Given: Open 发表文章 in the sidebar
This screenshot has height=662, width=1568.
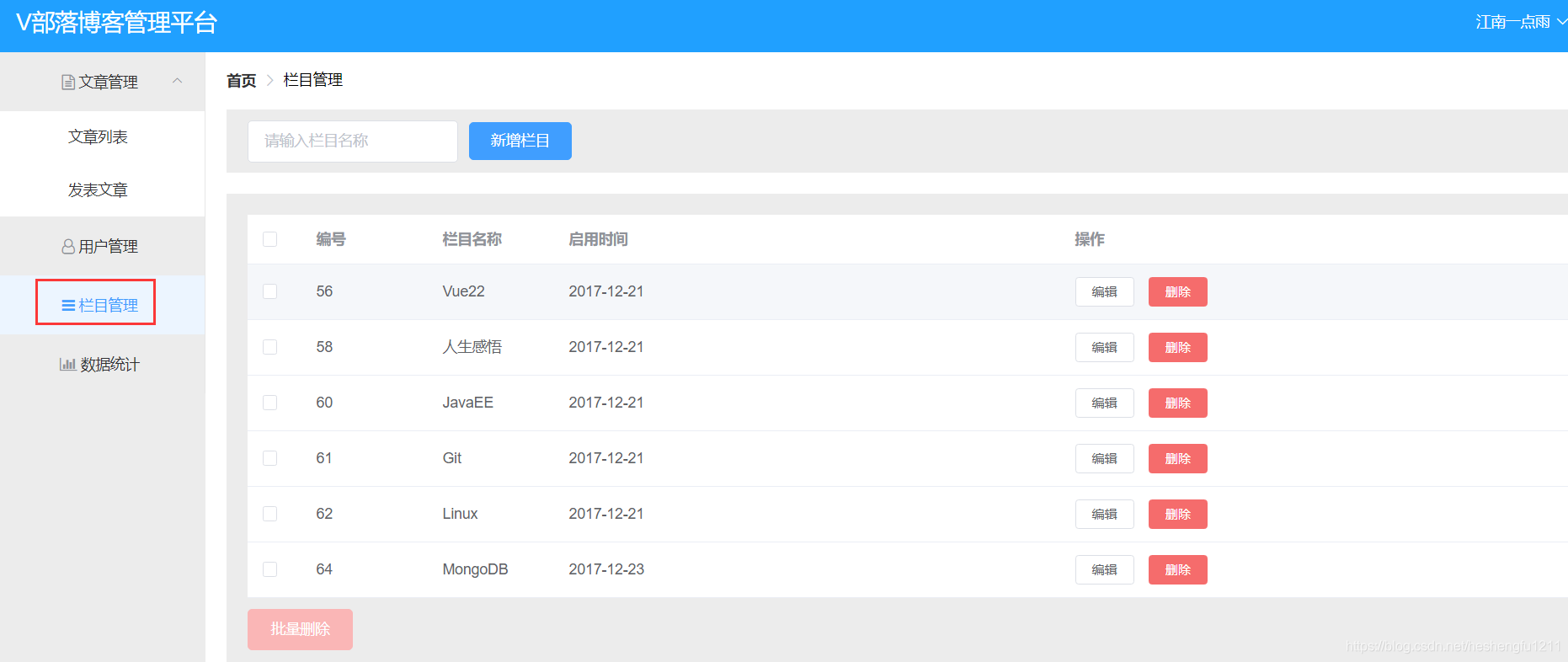Looking at the screenshot, I should click(98, 190).
